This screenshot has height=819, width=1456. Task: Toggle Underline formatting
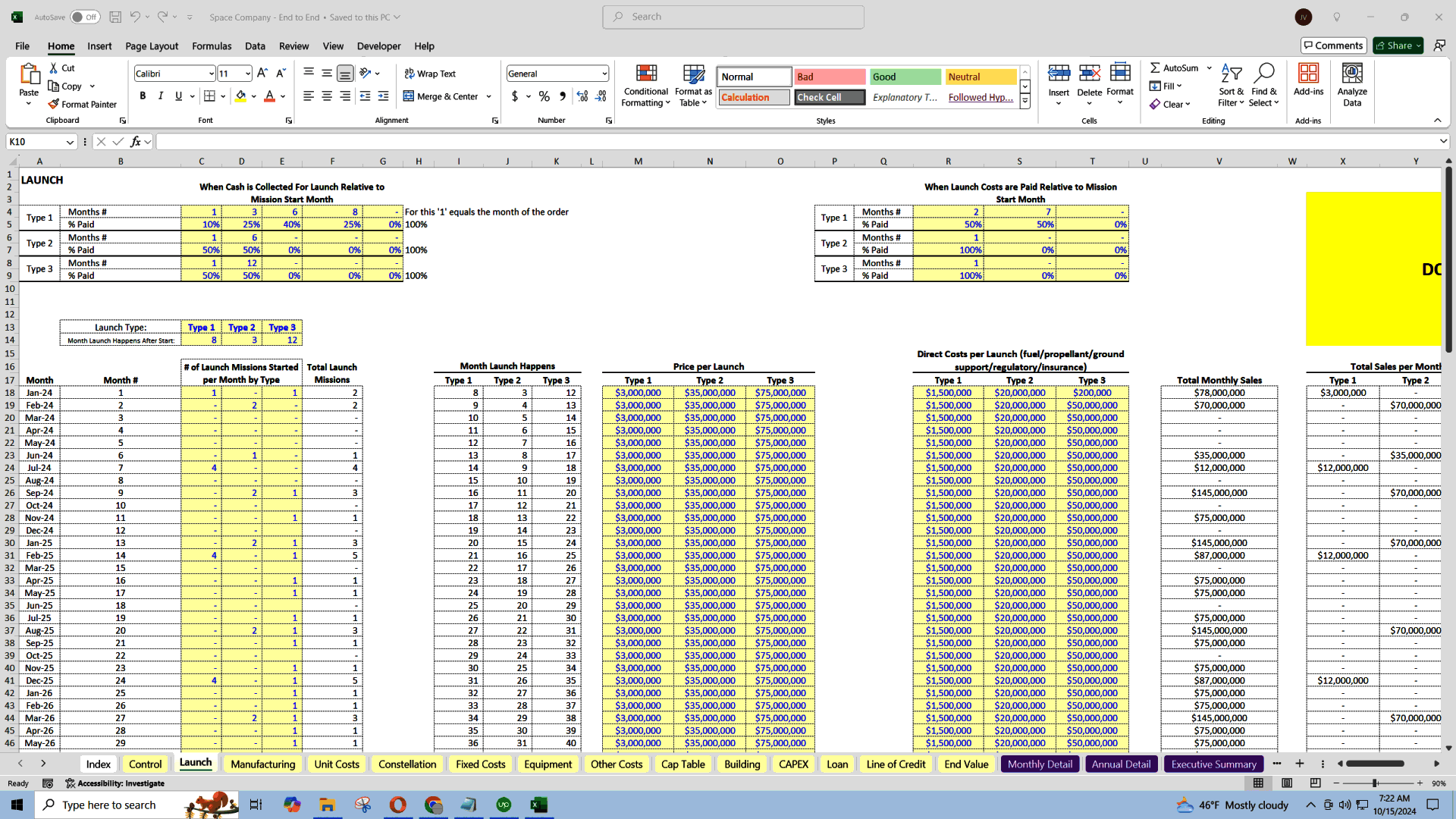pos(179,96)
